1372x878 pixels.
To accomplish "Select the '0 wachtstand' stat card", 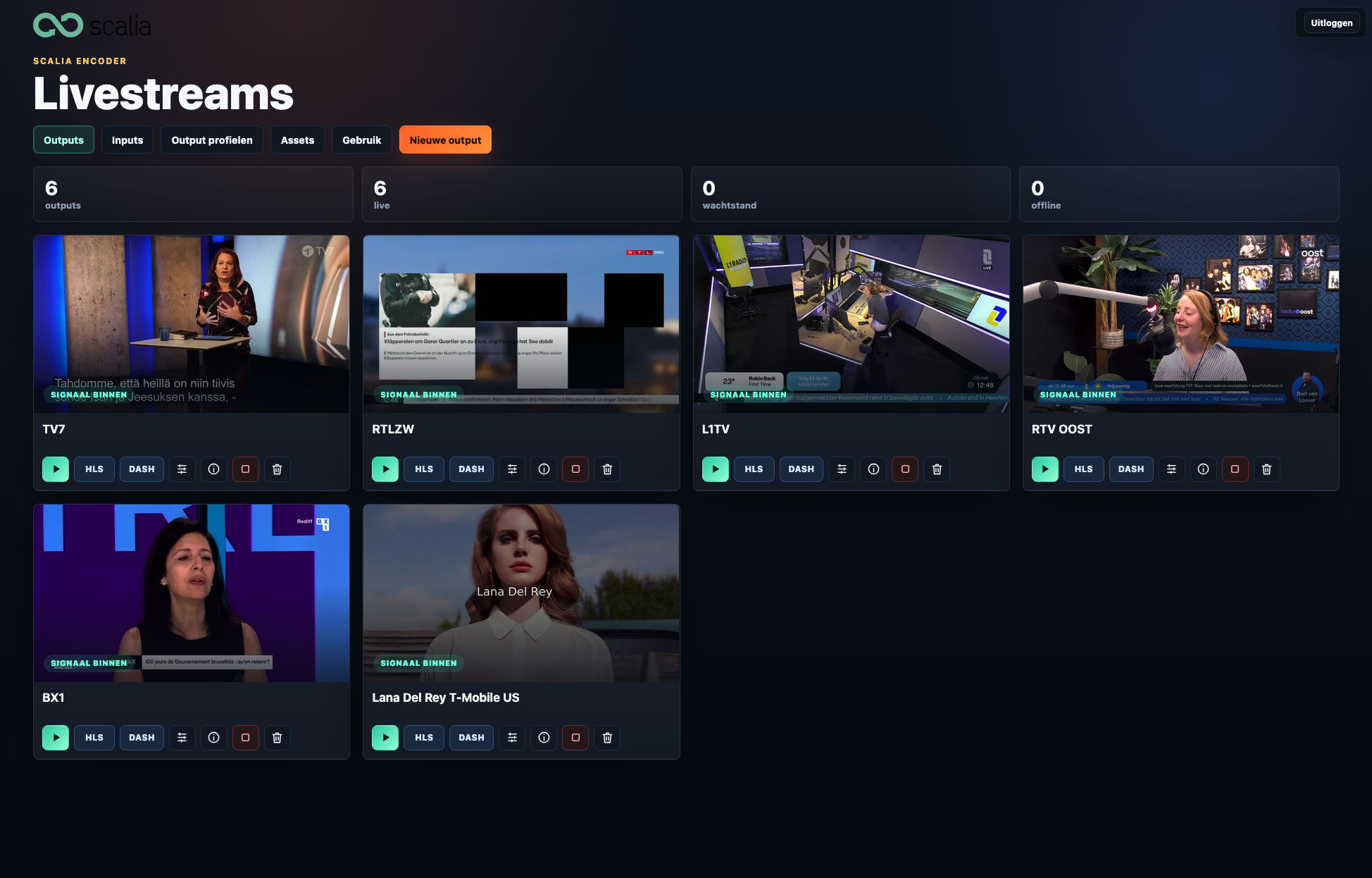I will pyautogui.click(x=851, y=194).
